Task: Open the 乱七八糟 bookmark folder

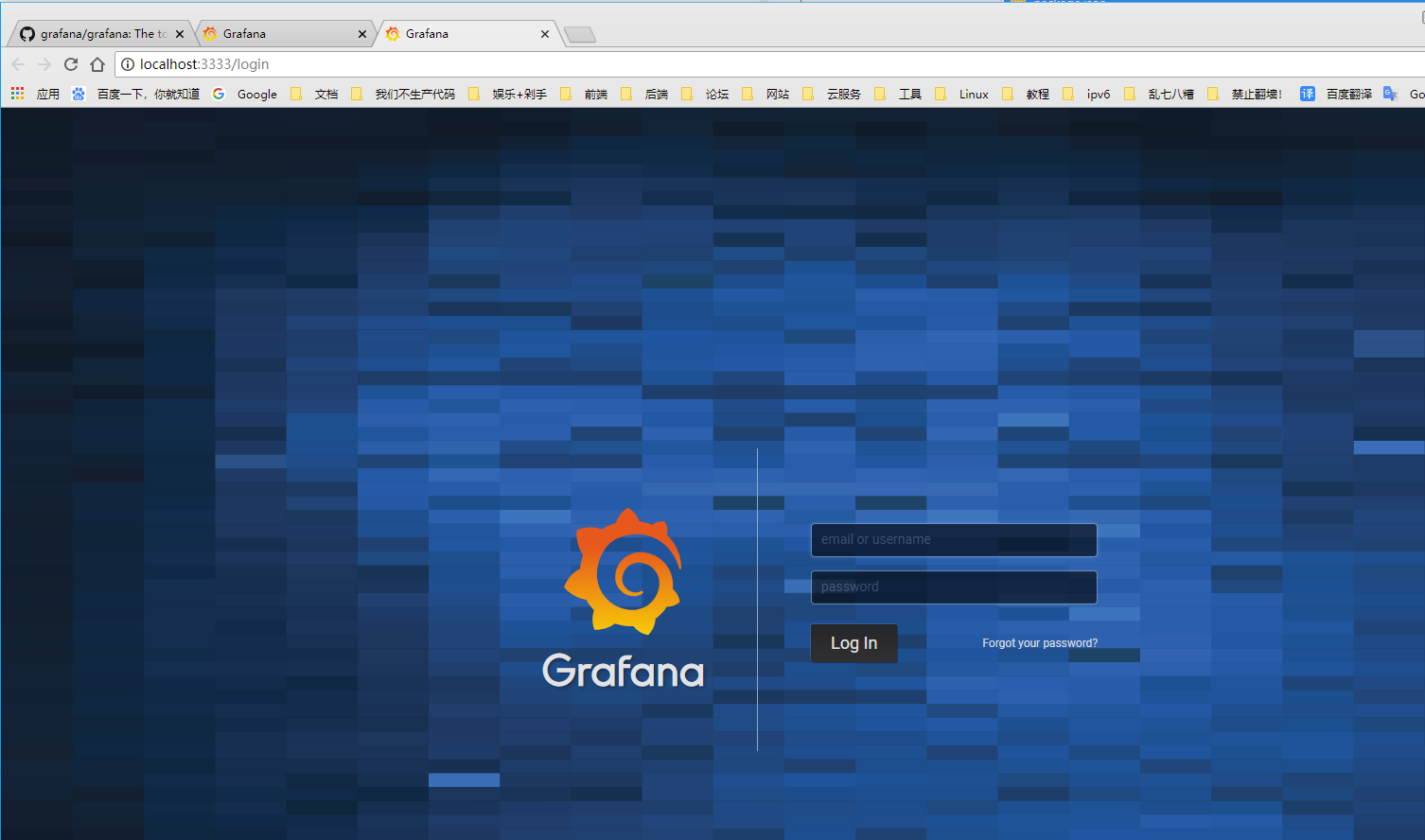Action: point(1159,94)
